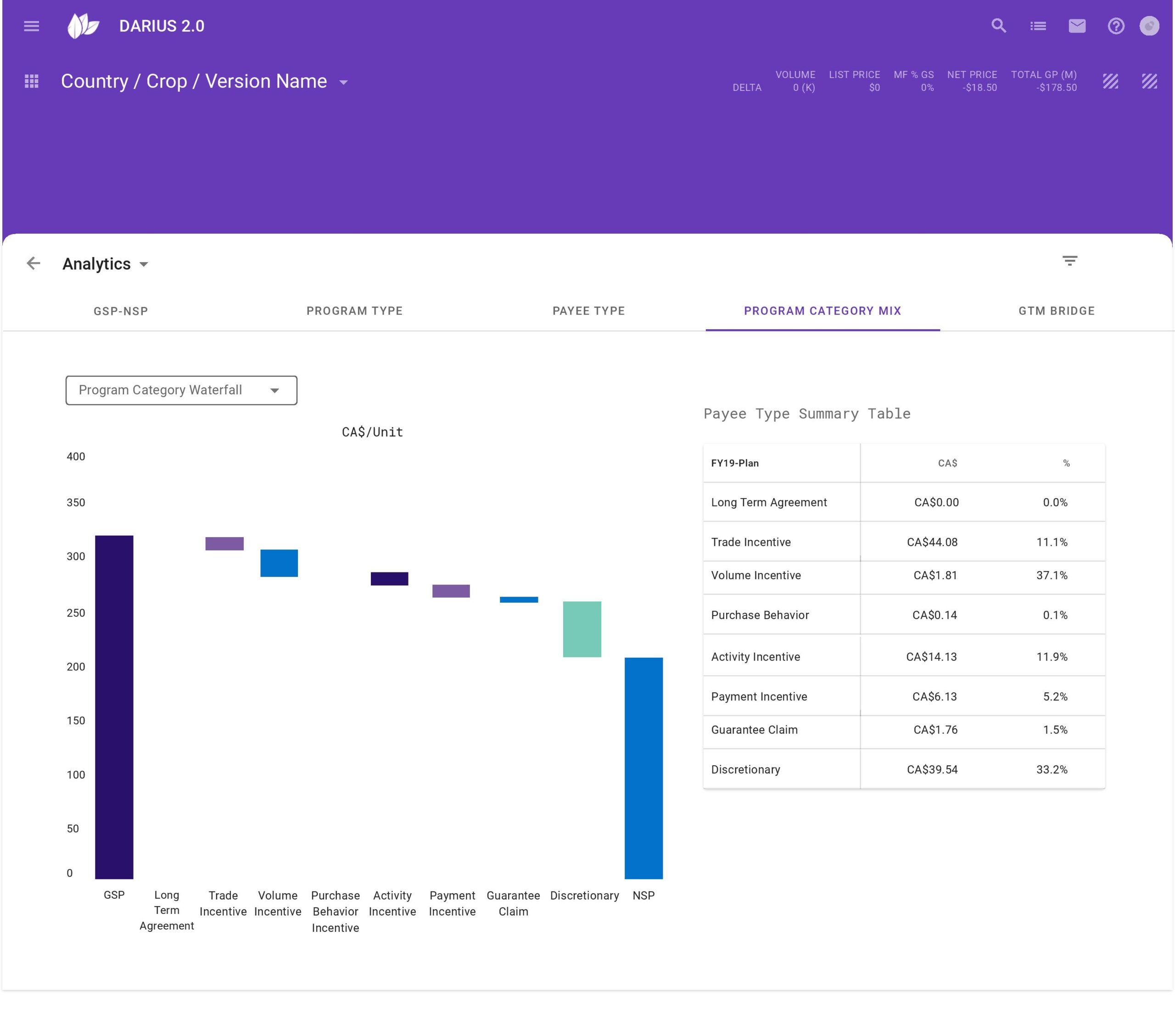Open the user profile avatar
Image resolution: width=1175 pixels, height=1036 pixels.
pos(1149,26)
